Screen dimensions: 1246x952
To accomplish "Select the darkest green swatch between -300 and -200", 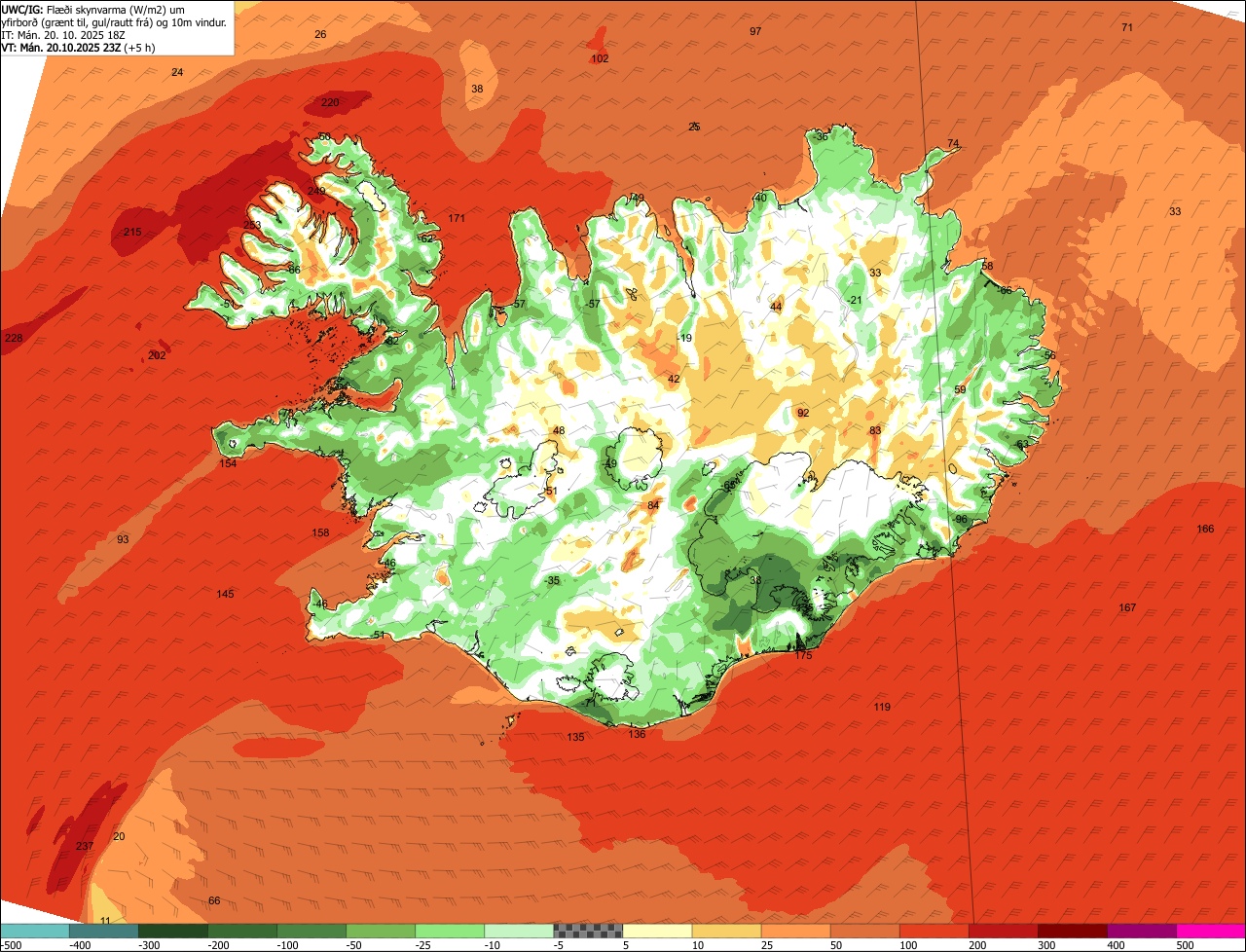I will click(173, 931).
